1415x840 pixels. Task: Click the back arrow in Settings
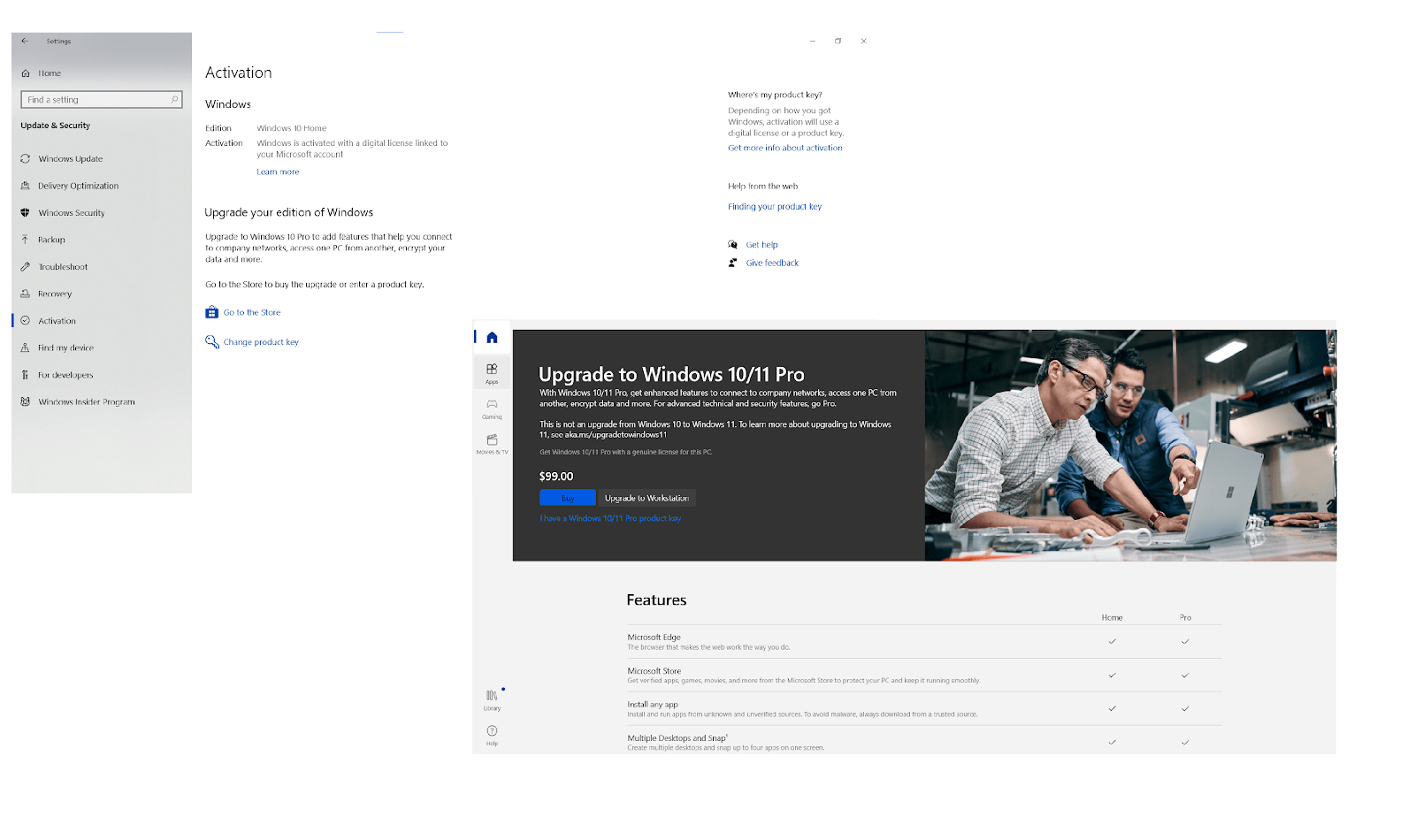point(25,41)
